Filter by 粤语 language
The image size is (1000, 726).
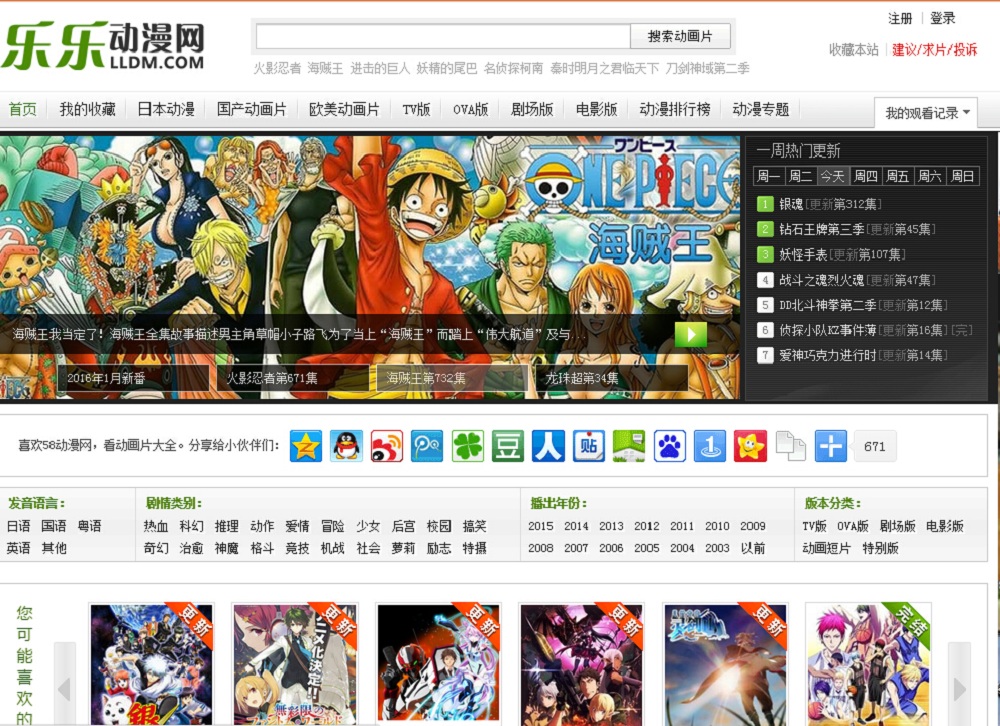tap(89, 526)
